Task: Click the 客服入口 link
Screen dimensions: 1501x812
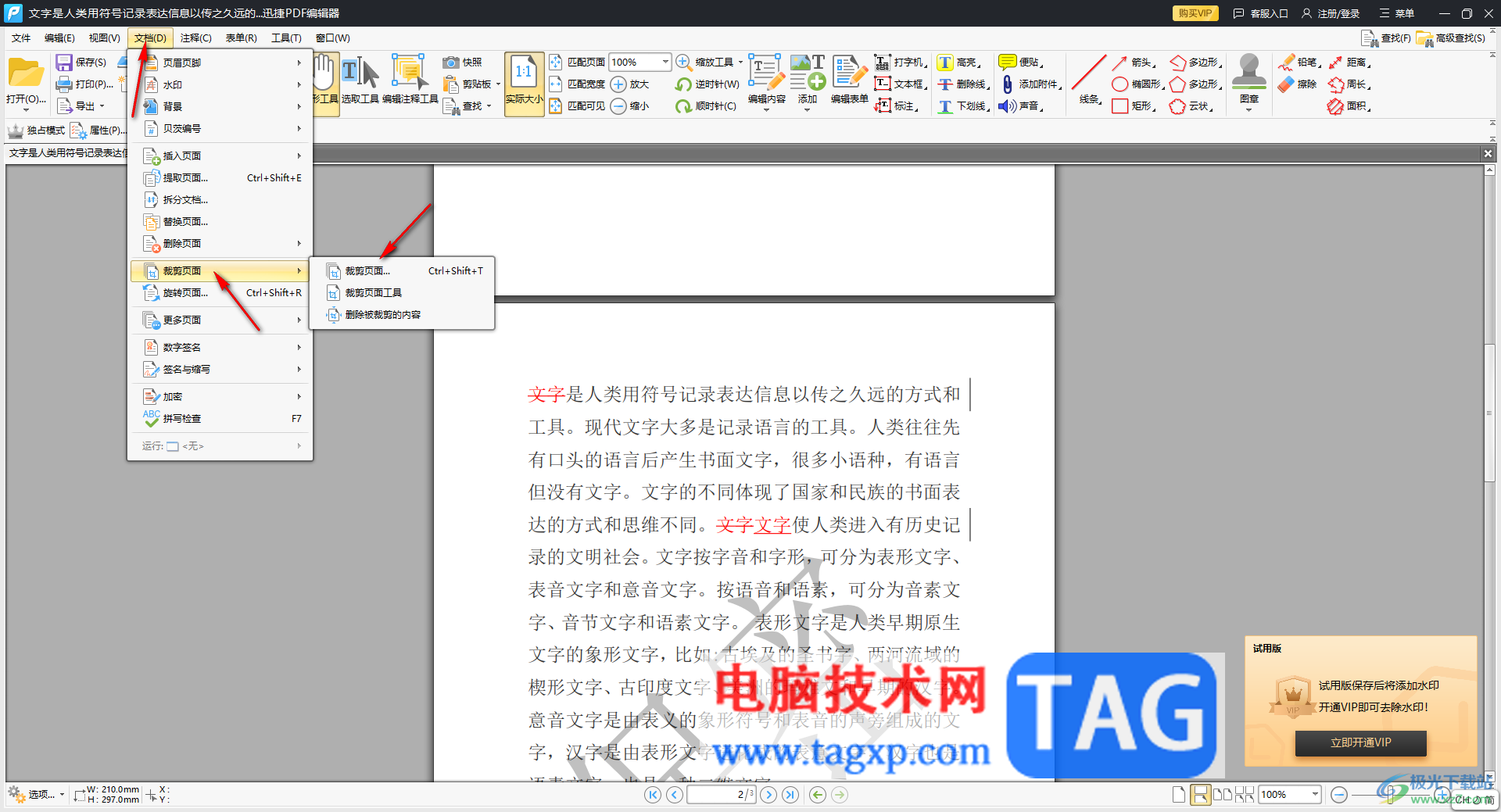Action: (1261, 13)
